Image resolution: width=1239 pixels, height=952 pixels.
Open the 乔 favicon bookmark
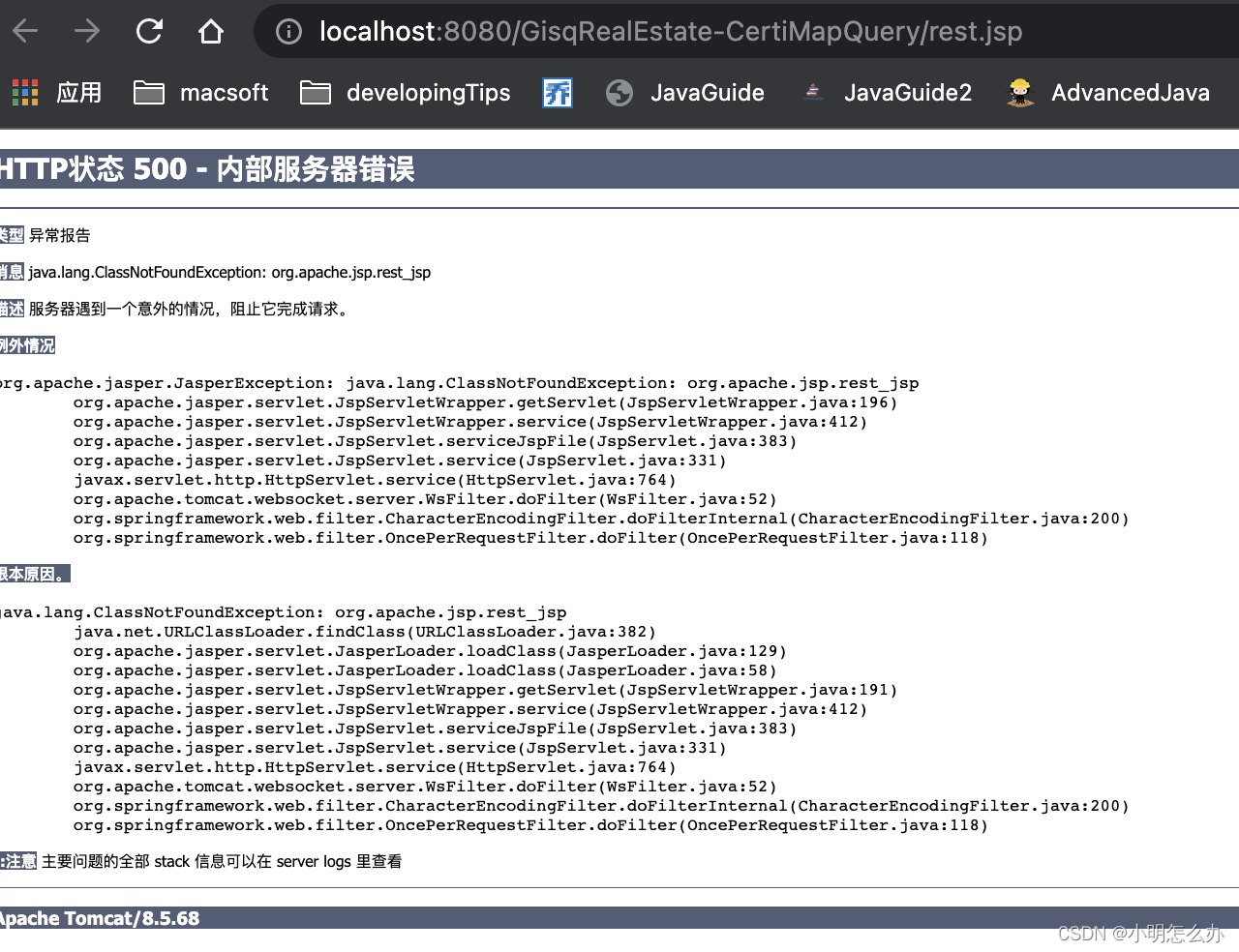click(557, 92)
